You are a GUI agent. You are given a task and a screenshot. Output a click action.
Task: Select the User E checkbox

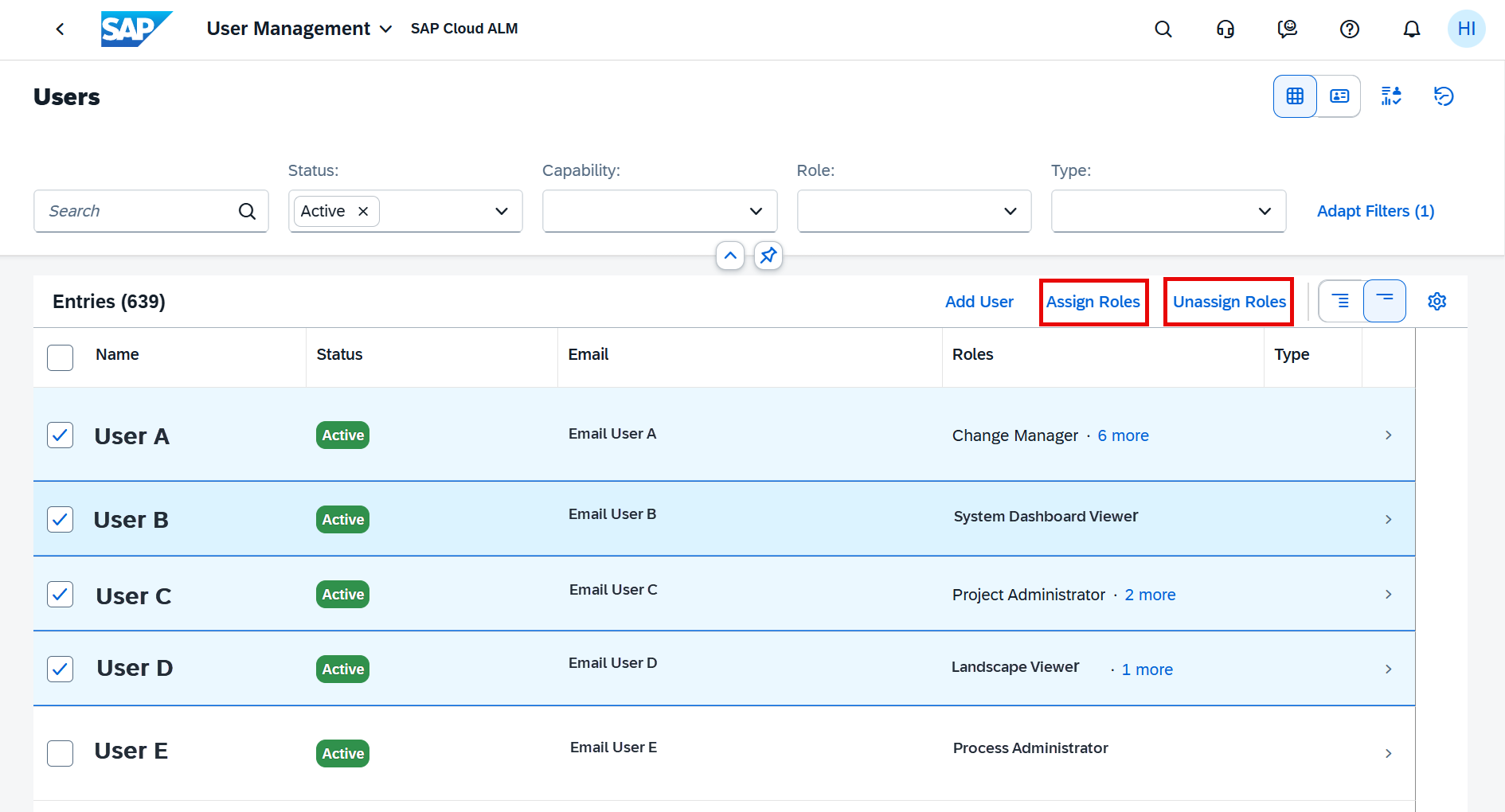pos(61,753)
